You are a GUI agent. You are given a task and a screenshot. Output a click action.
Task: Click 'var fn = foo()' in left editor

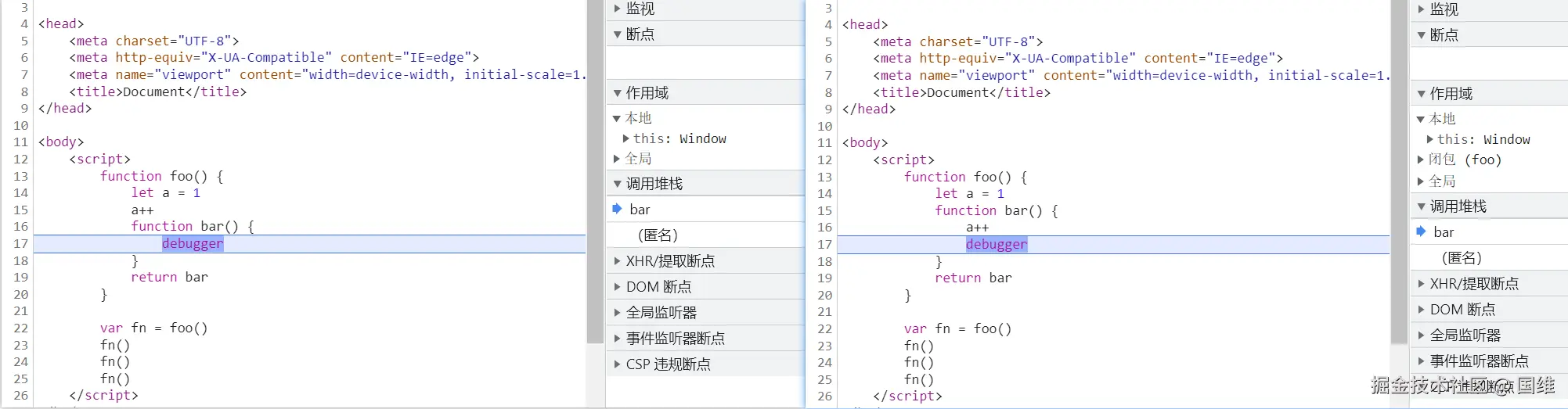point(154,328)
